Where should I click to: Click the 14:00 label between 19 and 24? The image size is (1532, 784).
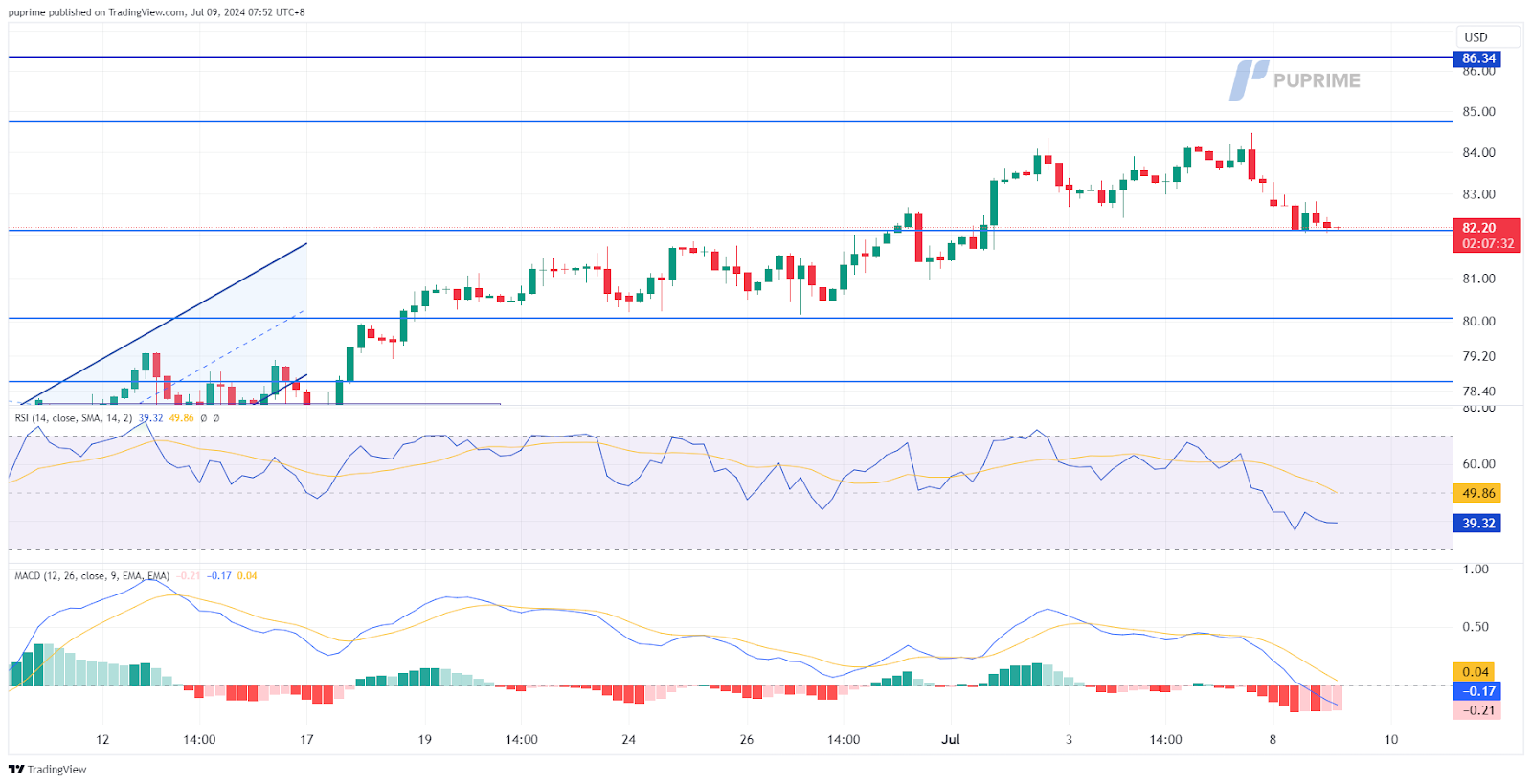point(522,740)
